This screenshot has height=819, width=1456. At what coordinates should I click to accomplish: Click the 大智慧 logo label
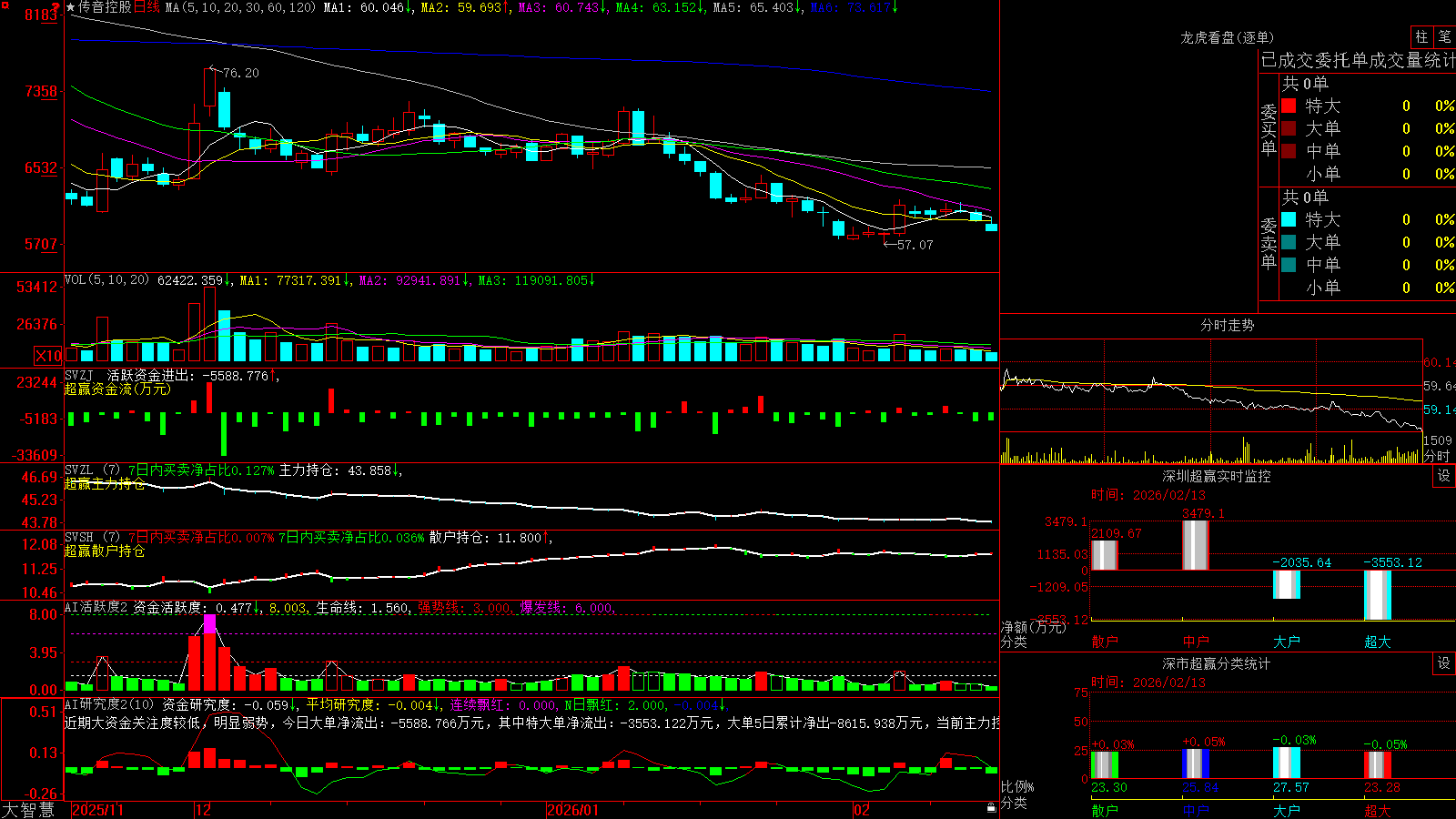28,810
